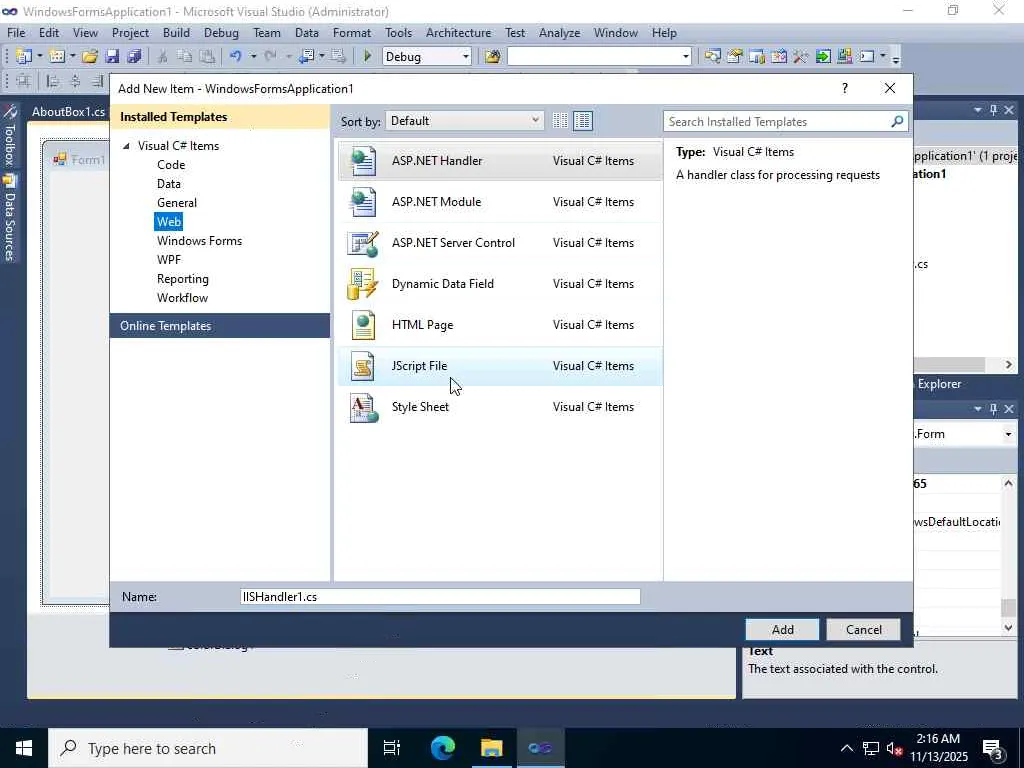The image size is (1024, 768).
Task: Open the Toolbox side panel tab
Action: (9, 136)
